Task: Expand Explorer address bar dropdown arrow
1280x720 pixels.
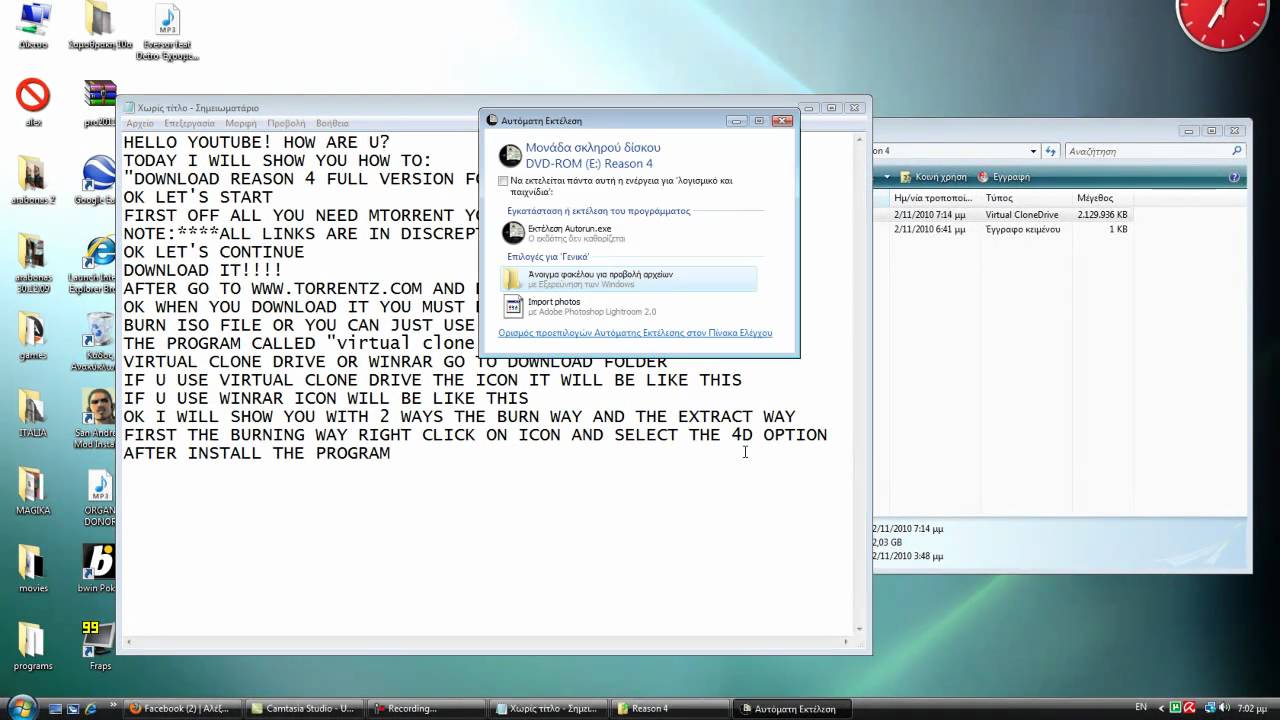Action: [1034, 151]
